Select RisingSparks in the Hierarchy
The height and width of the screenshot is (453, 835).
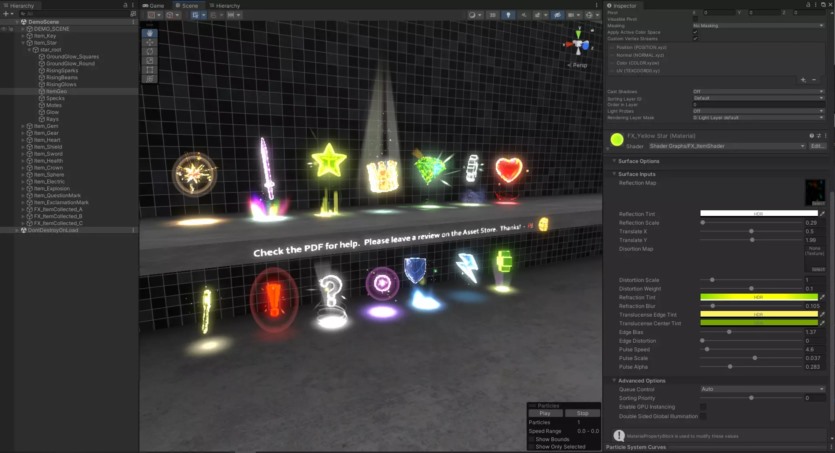point(62,70)
